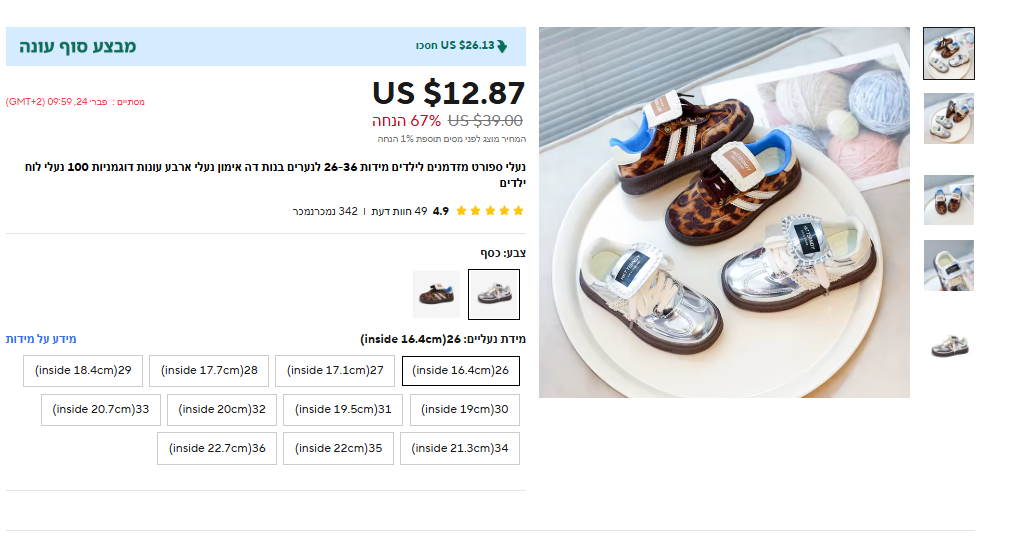Viewport: 1024px width, 539px height.
Task: Select the first product thumbnail
Action: pos(948,53)
